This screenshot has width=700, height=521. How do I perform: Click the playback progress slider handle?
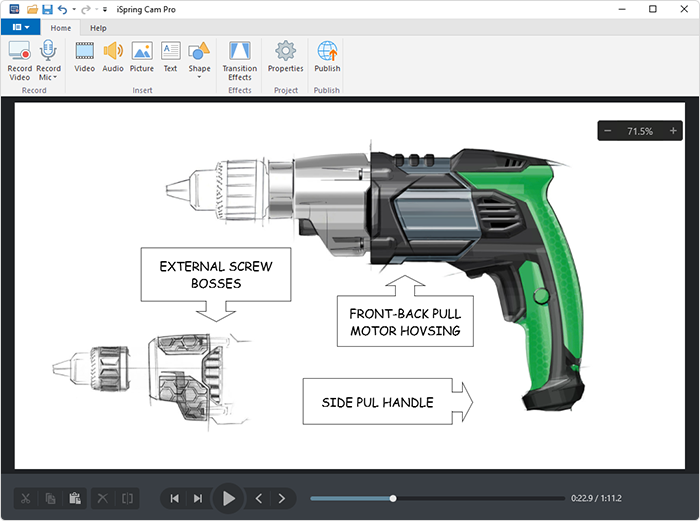393,498
